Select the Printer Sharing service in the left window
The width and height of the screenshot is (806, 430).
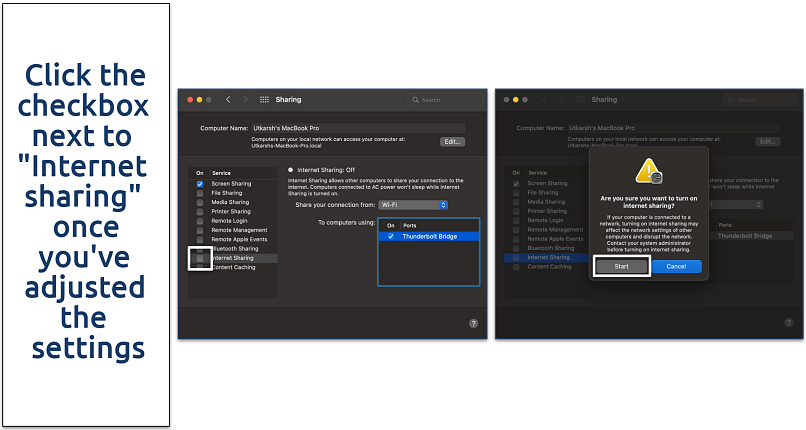[x=231, y=211]
